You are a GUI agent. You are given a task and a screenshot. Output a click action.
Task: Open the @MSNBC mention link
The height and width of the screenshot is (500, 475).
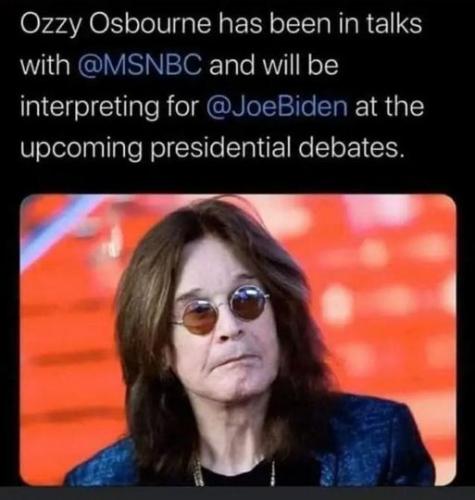pyautogui.click(x=140, y=65)
